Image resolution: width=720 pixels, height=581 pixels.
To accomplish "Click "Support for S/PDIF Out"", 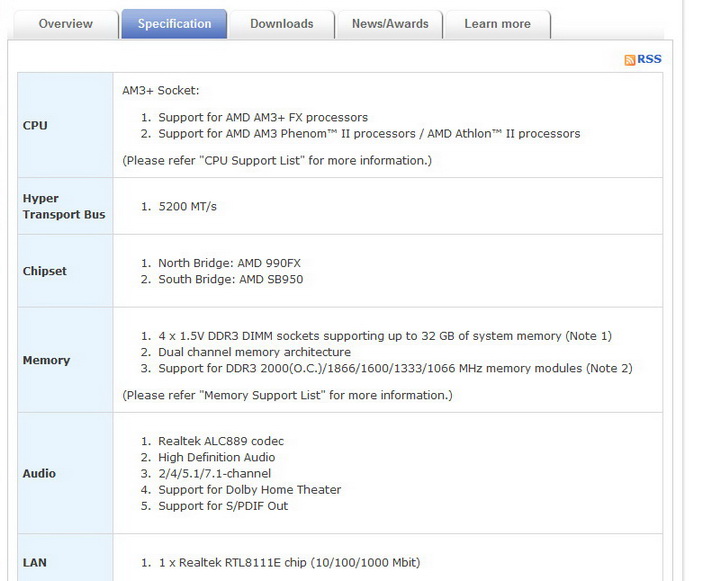I will (x=223, y=506).
